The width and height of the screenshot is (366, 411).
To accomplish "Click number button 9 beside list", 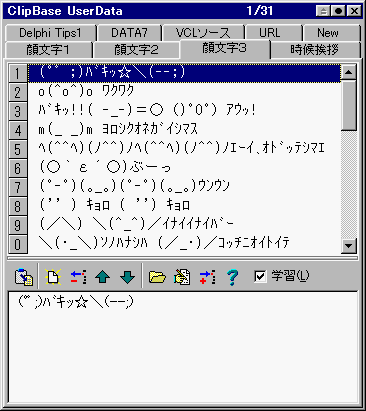I will click(x=18, y=225).
